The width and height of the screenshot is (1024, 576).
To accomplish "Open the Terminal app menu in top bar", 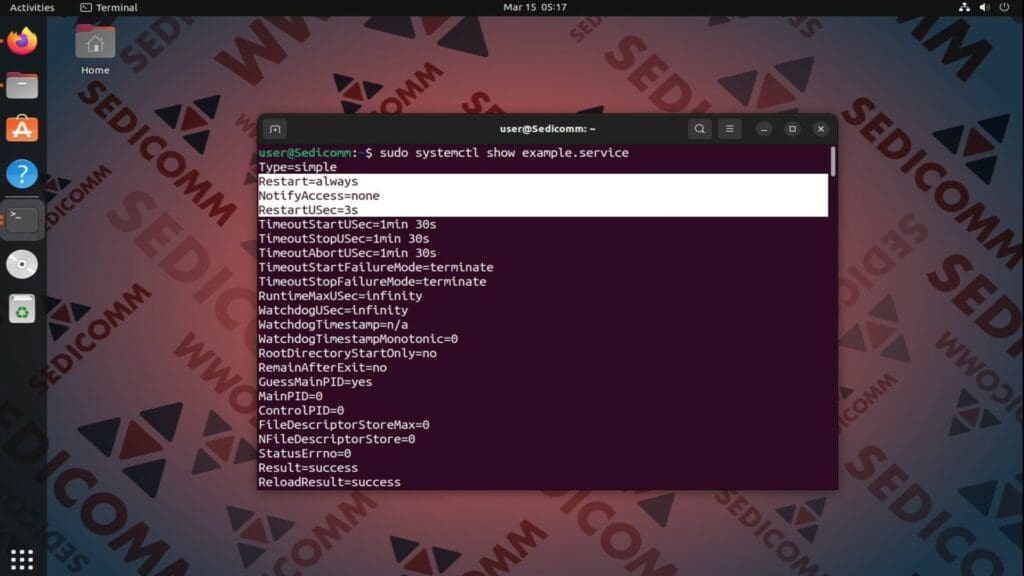I will pyautogui.click(x=108, y=7).
